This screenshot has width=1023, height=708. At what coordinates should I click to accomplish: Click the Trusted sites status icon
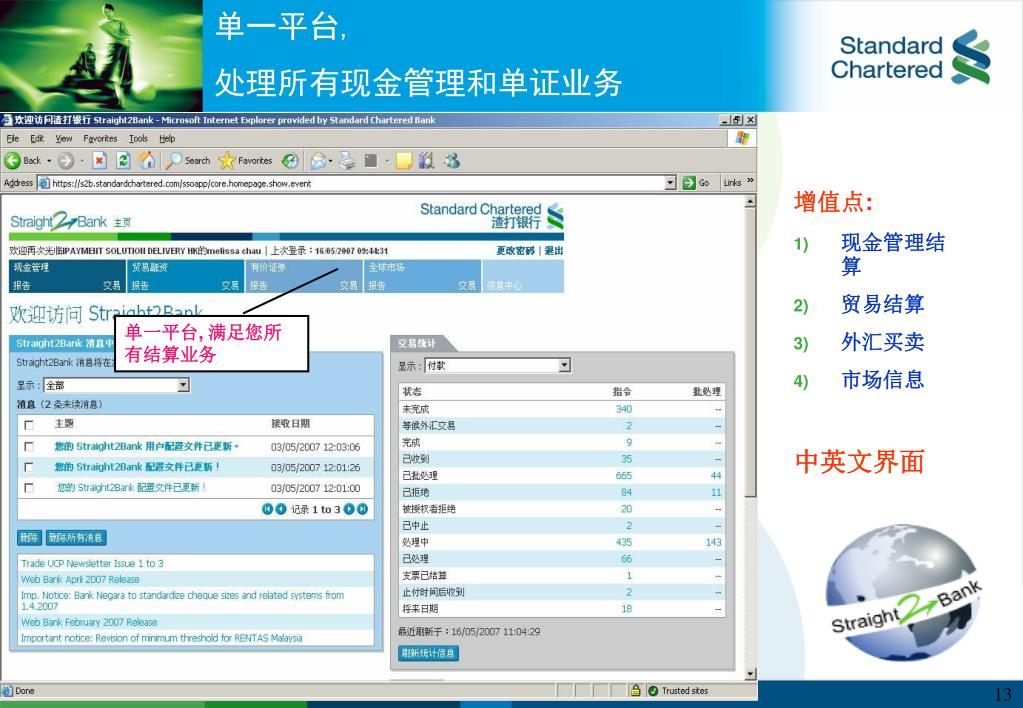653,690
